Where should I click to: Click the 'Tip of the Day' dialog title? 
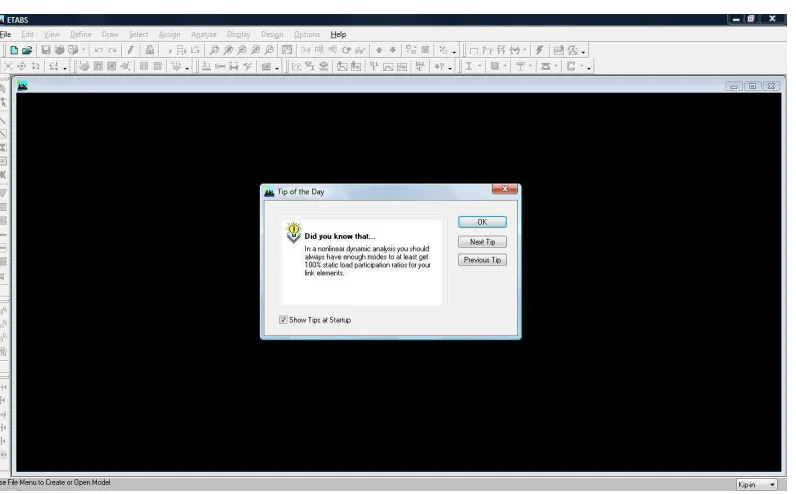click(301, 191)
